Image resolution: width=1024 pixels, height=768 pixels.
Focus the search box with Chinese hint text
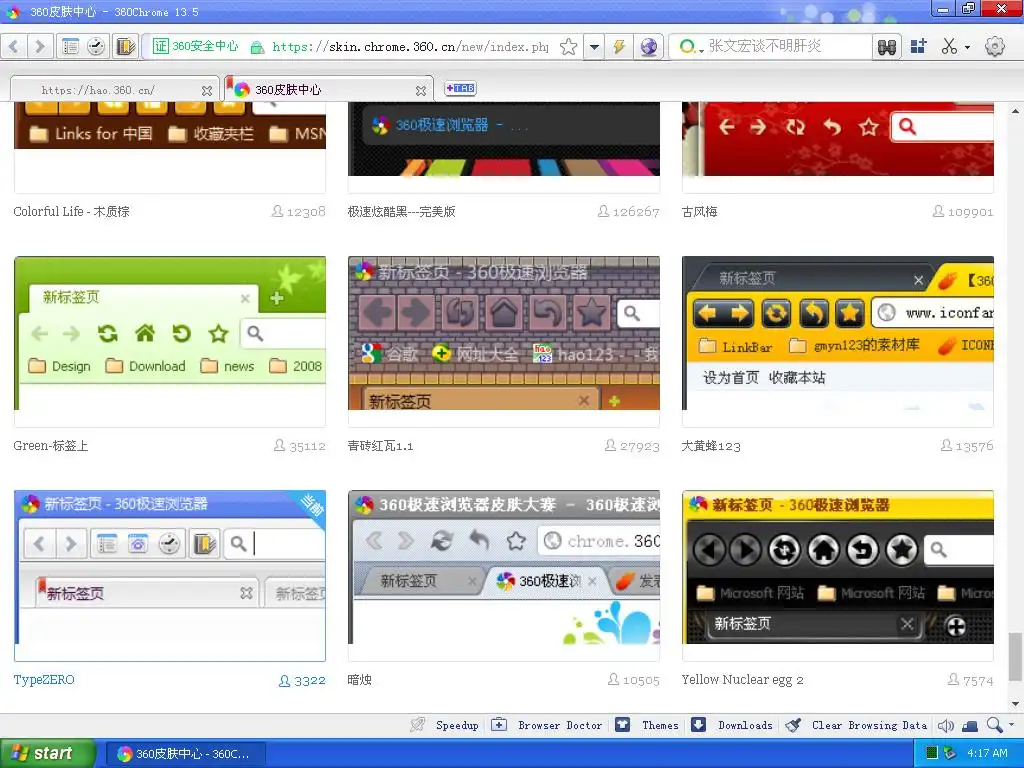(788, 46)
